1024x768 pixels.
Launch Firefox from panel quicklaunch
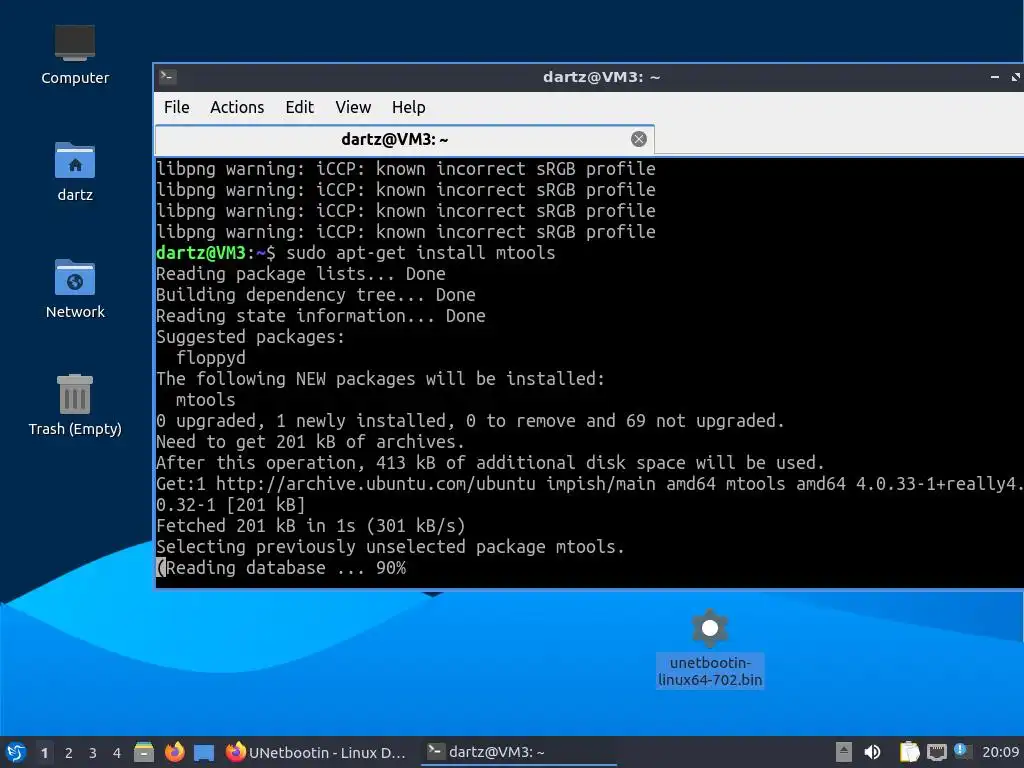pos(174,752)
